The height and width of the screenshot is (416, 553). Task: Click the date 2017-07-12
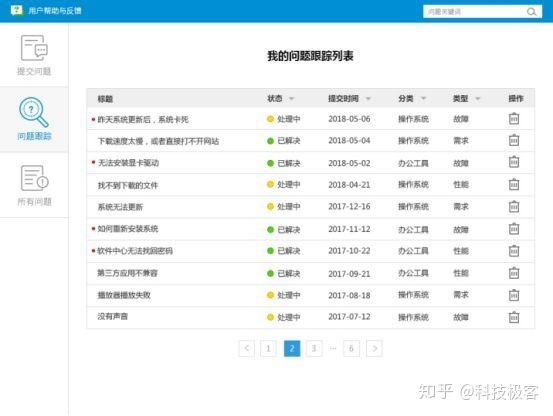coord(349,317)
